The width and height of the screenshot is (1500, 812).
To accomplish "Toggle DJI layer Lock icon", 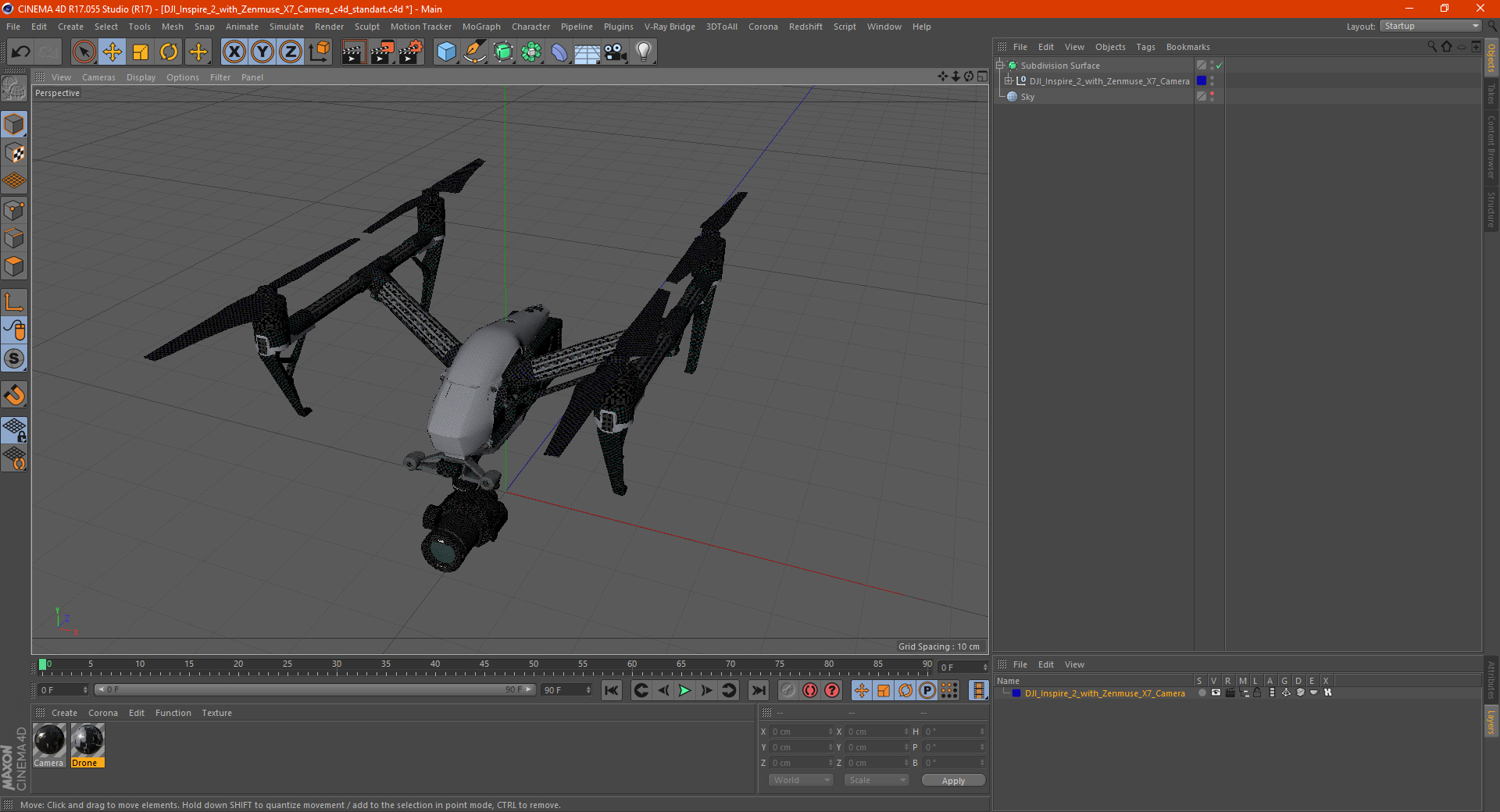I will pyautogui.click(x=1257, y=693).
